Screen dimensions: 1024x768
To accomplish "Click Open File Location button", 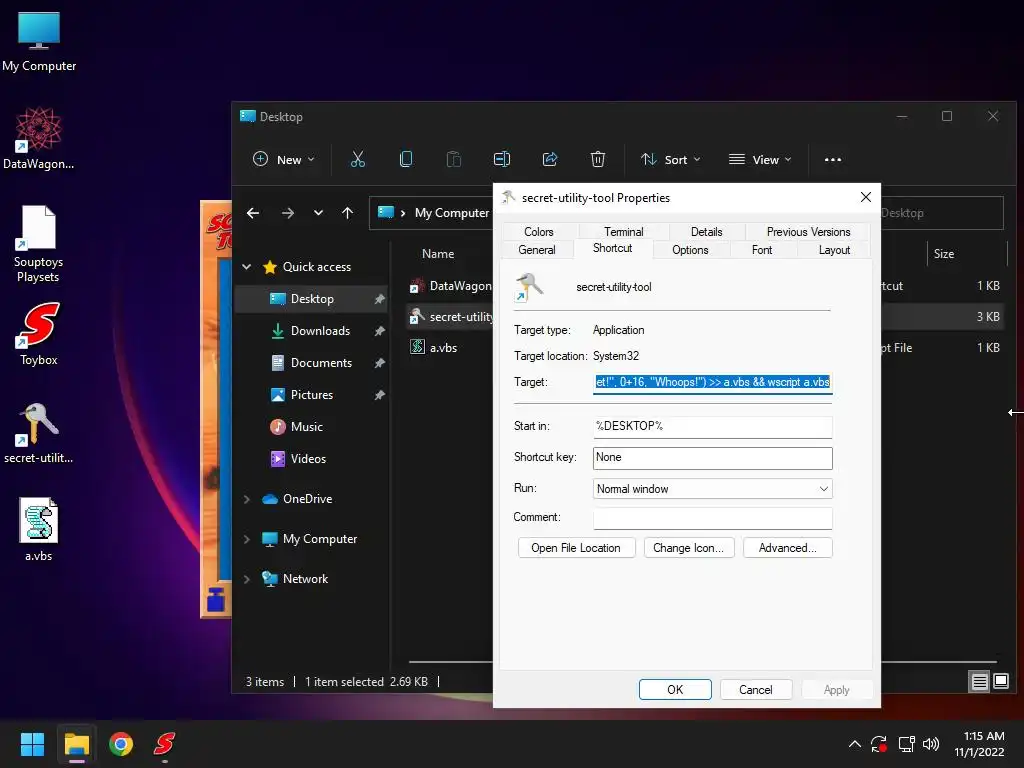I will pyautogui.click(x=576, y=547).
